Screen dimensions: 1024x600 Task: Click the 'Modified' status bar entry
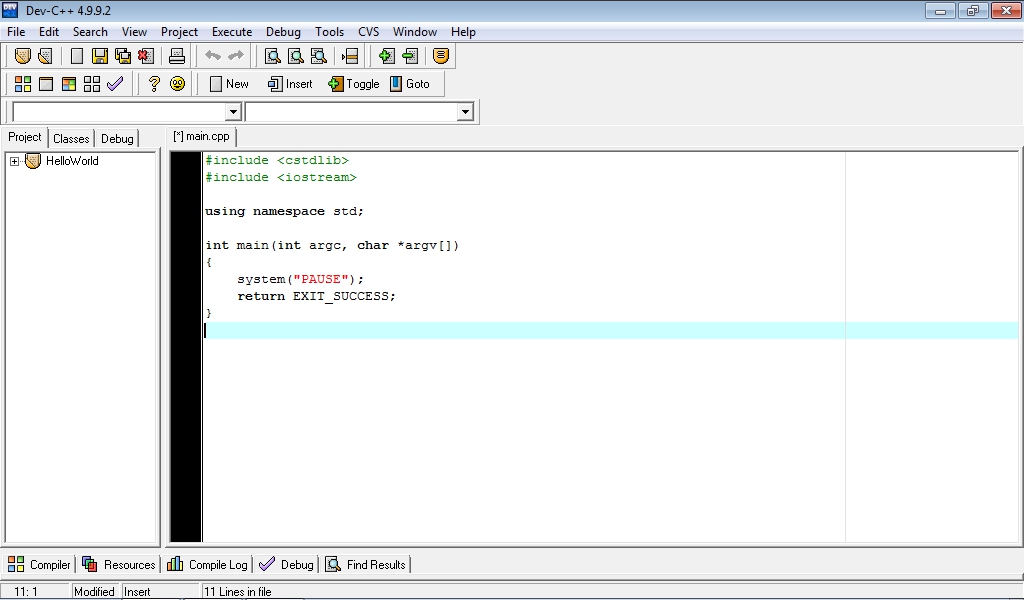click(94, 592)
